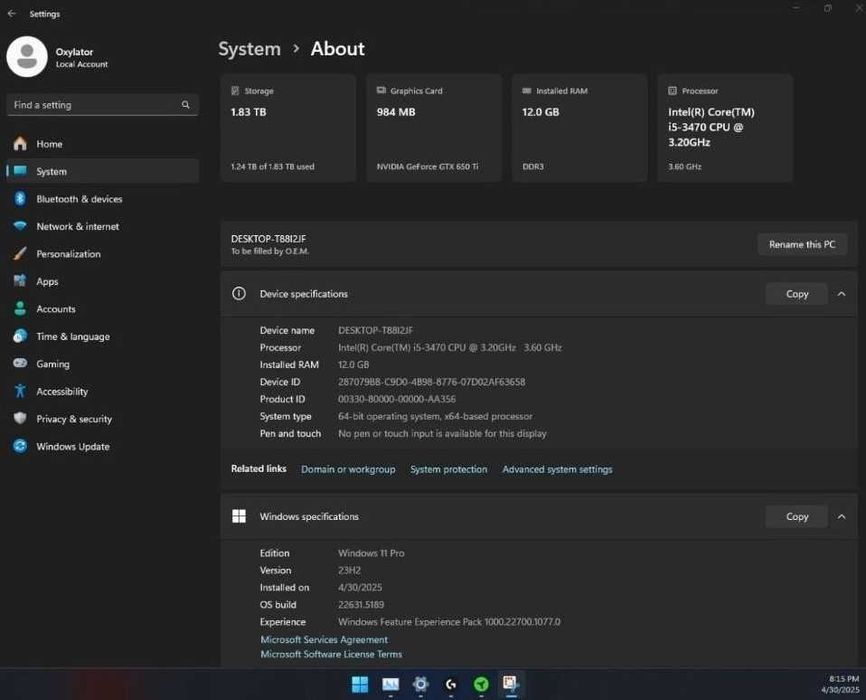Collapse the Device specifications section
Screen dimensions: 866x700
[841, 294]
